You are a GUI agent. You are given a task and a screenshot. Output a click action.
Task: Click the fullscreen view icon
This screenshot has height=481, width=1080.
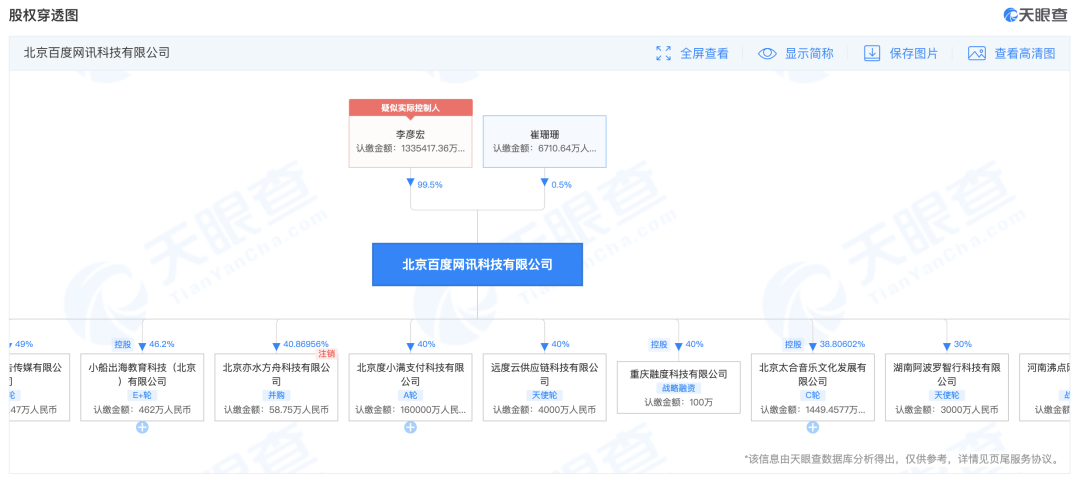(x=663, y=53)
